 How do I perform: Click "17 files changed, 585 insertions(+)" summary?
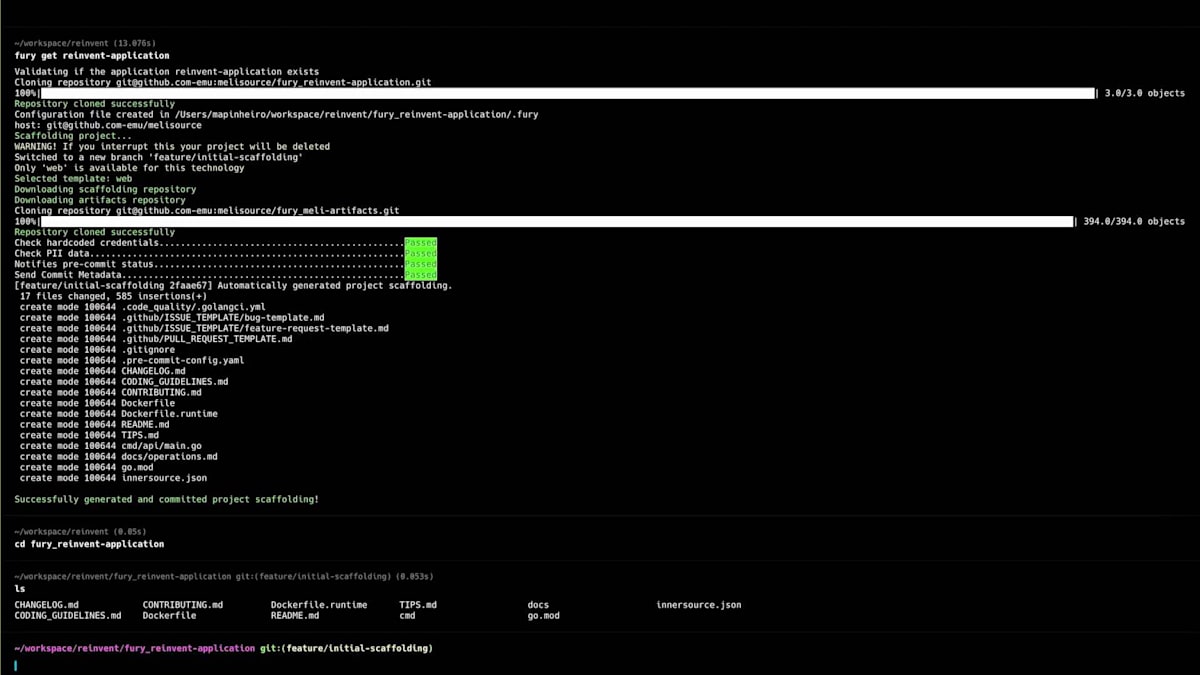click(x=113, y=296)
